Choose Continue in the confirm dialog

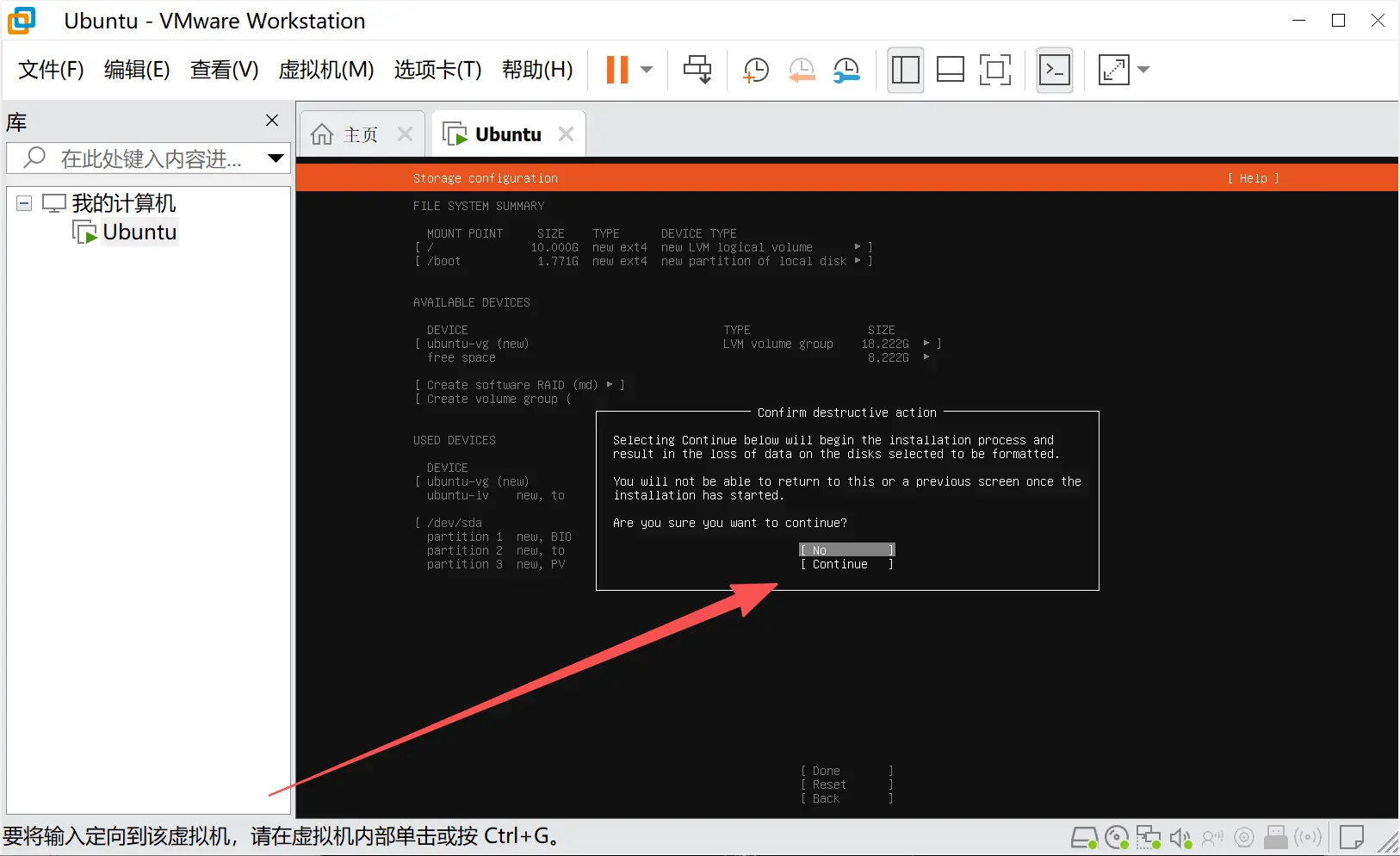click(847, 564)
